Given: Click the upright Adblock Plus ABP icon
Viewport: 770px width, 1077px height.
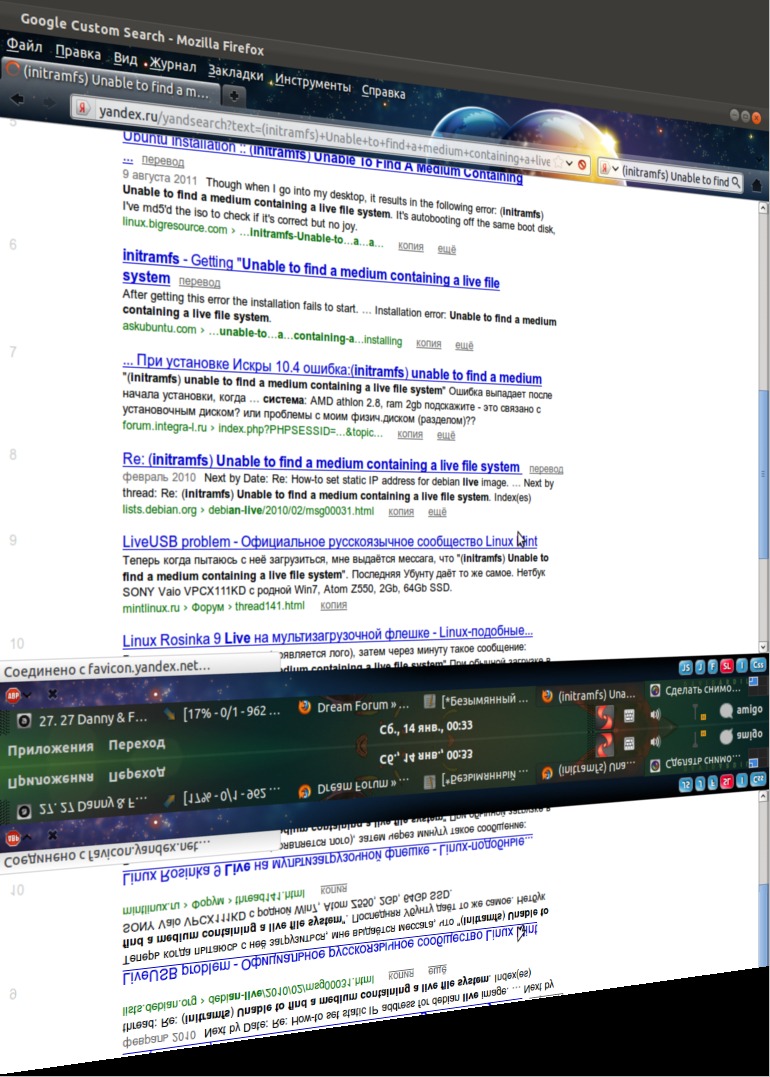Looking at the screenshot, I should point(12,695).
